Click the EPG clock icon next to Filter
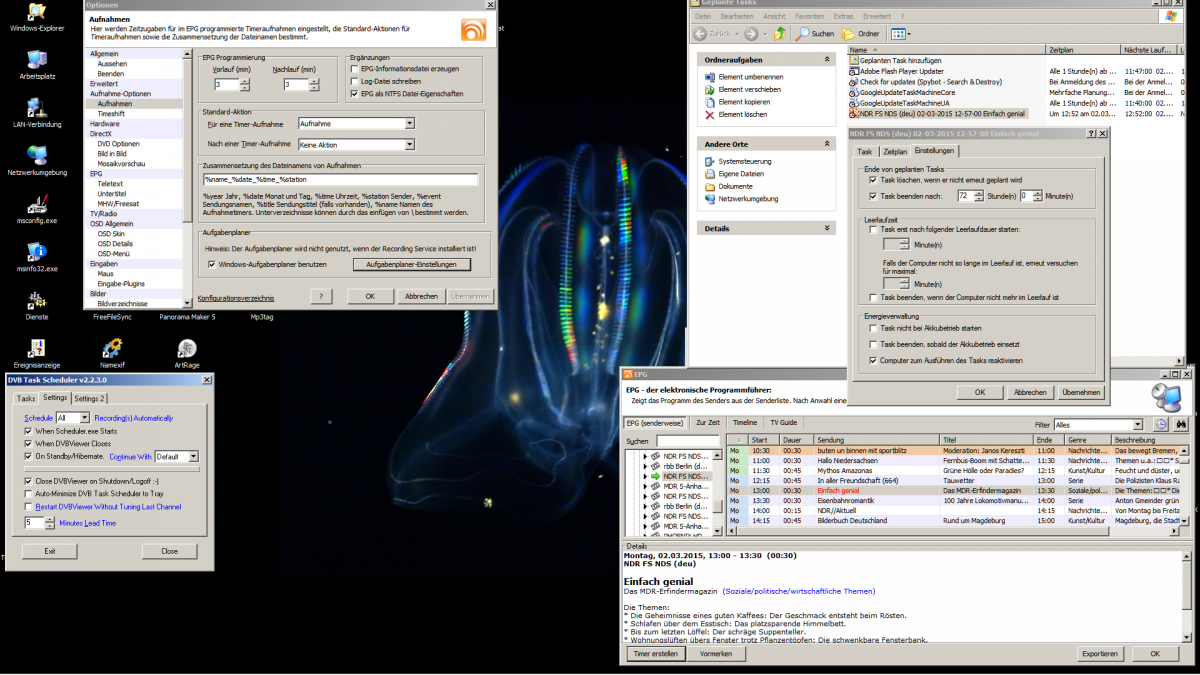Screen dimensions: 1200x675 1162,425
